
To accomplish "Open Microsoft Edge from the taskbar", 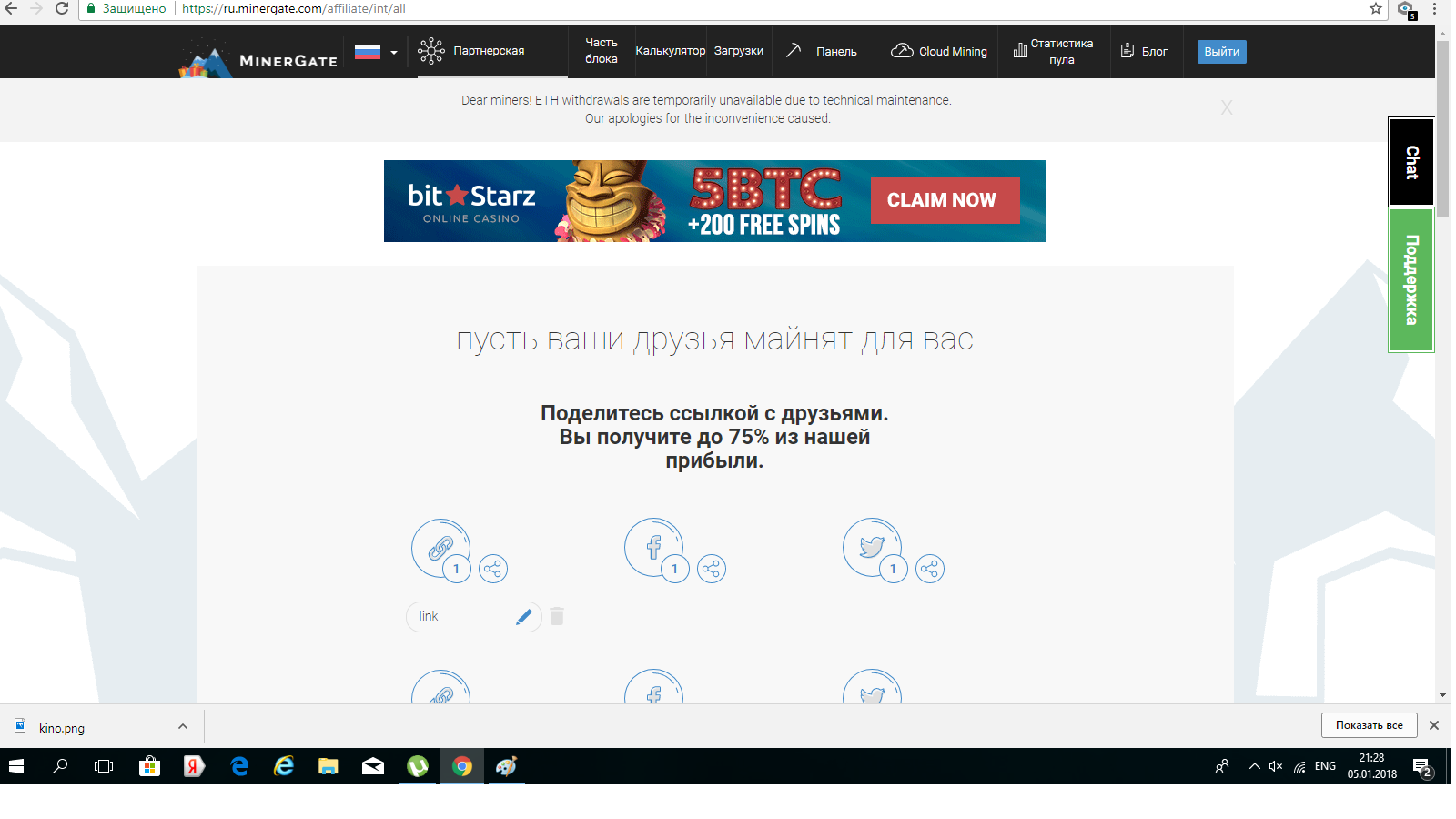I will pos(239,766).
